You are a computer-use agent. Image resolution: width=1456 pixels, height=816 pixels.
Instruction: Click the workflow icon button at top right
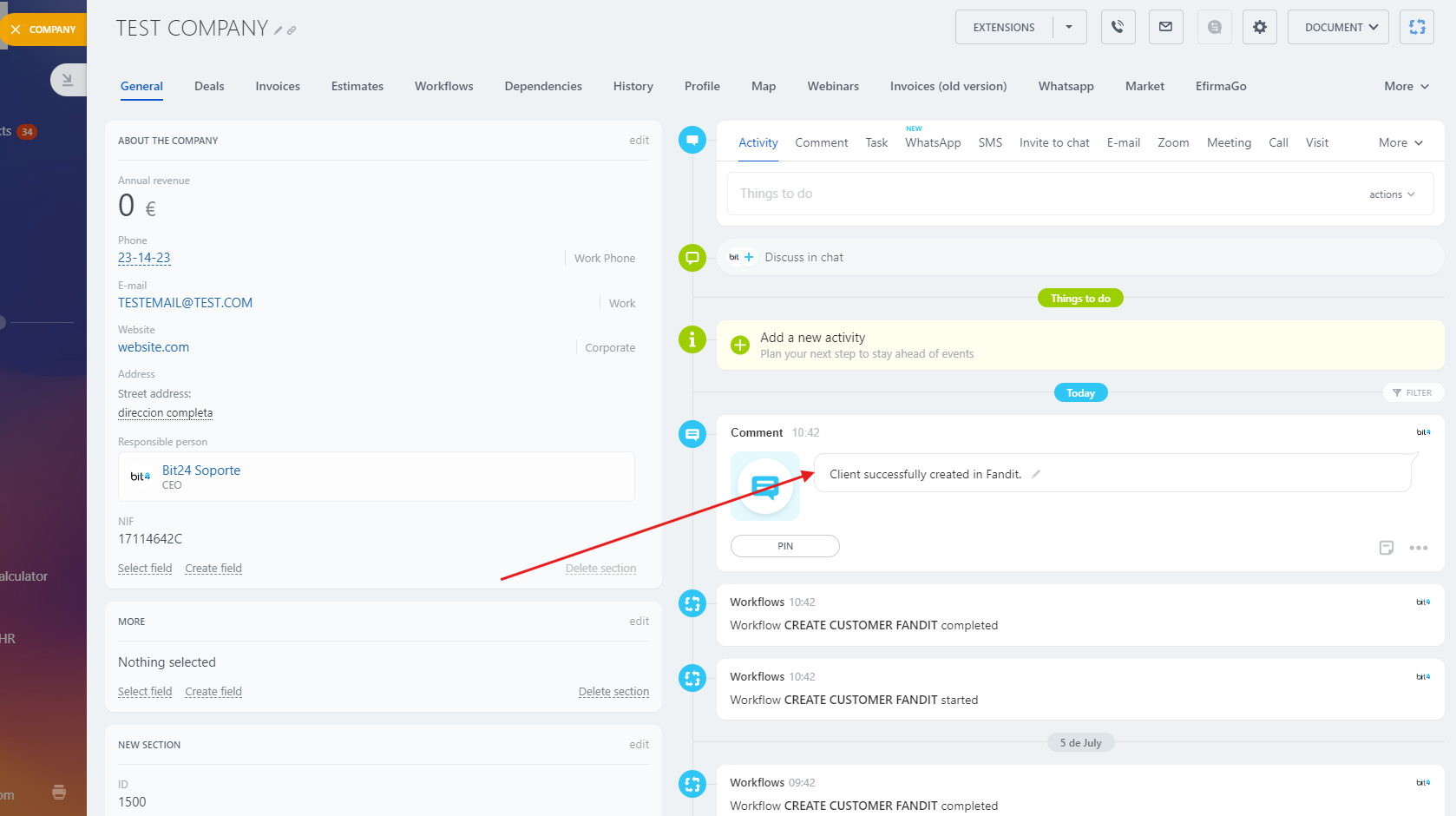click(x=1416, y=27)
